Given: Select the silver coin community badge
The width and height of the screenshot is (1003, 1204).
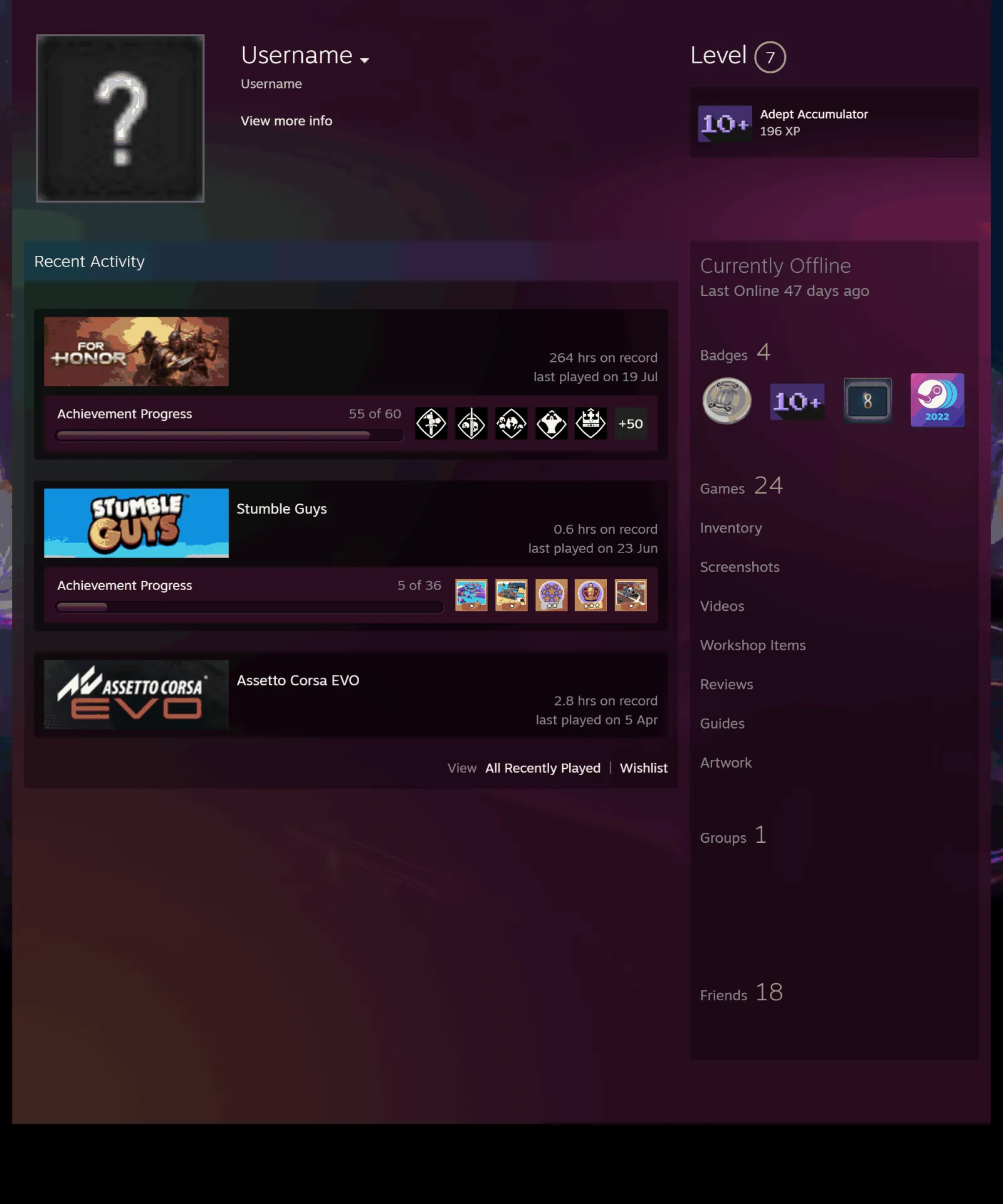Looking at the screenshot, I should coord(727,401).
